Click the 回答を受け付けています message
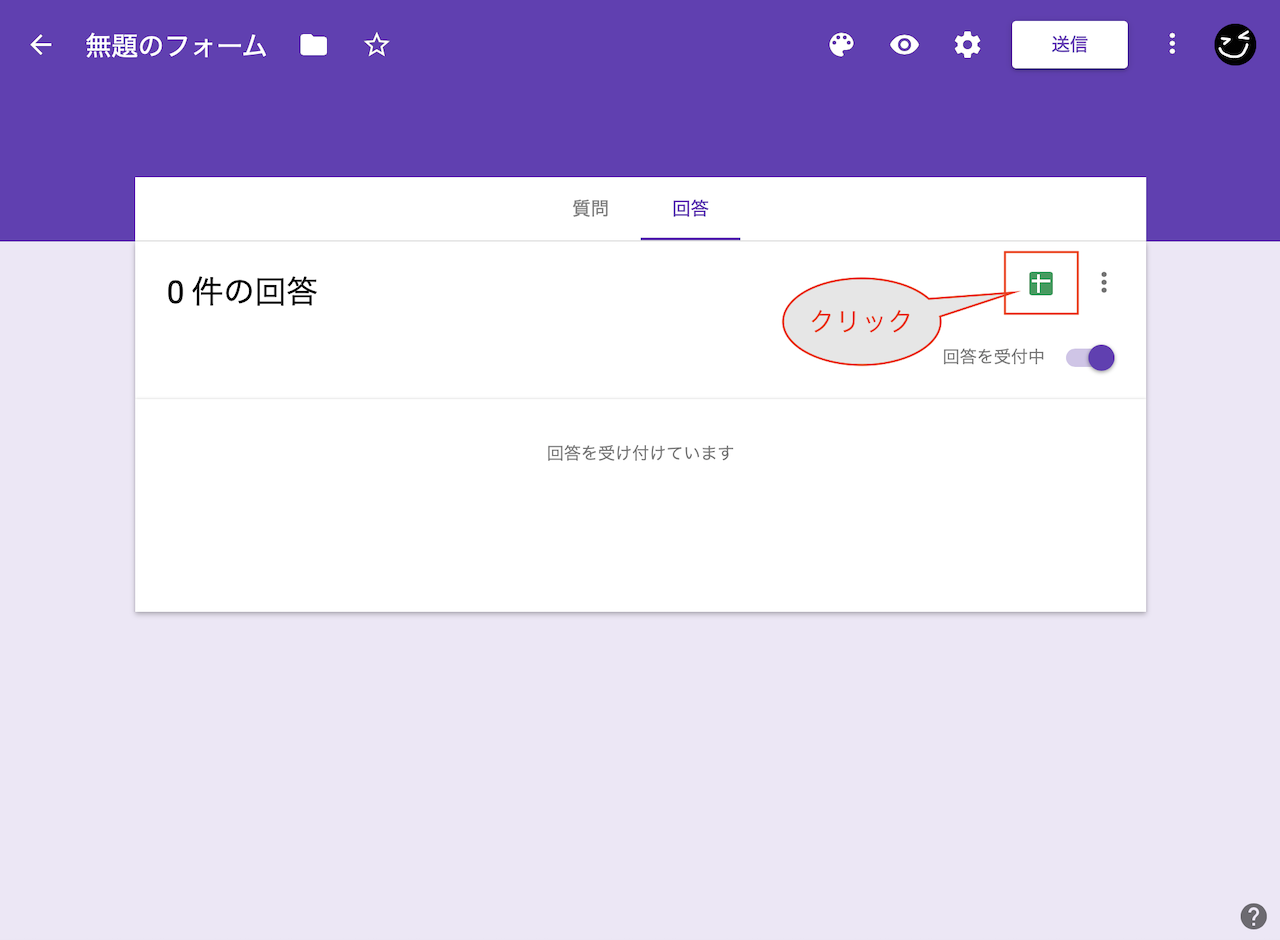The image size is (1280, 940). 640,453
